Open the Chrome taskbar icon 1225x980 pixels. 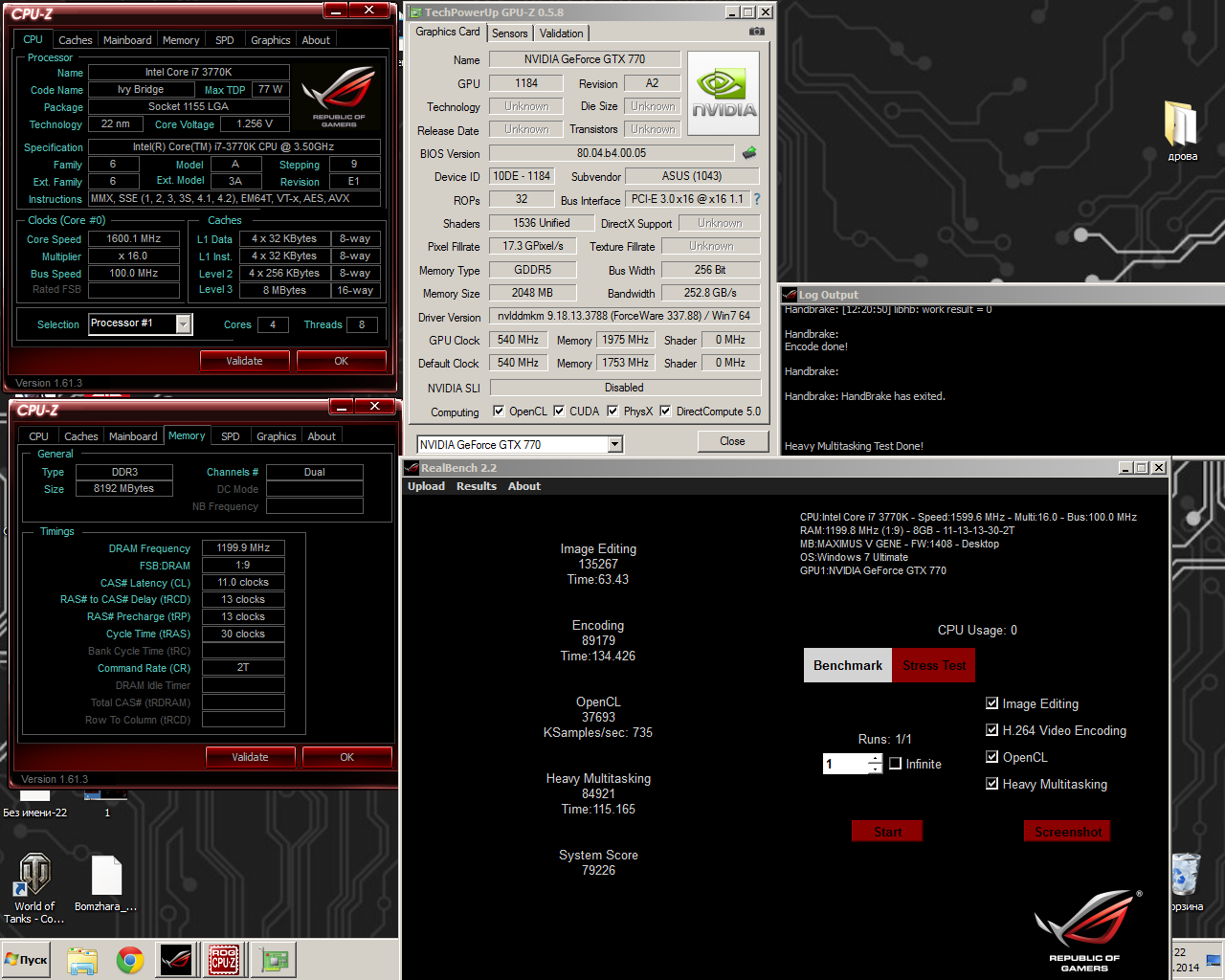coord(130,960)
